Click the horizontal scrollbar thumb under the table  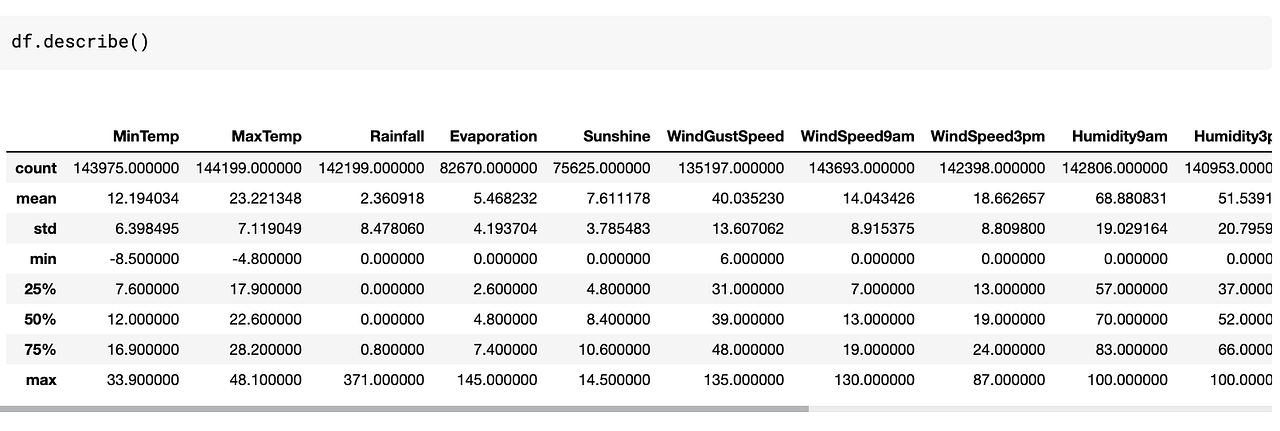(x=404, y=408)
